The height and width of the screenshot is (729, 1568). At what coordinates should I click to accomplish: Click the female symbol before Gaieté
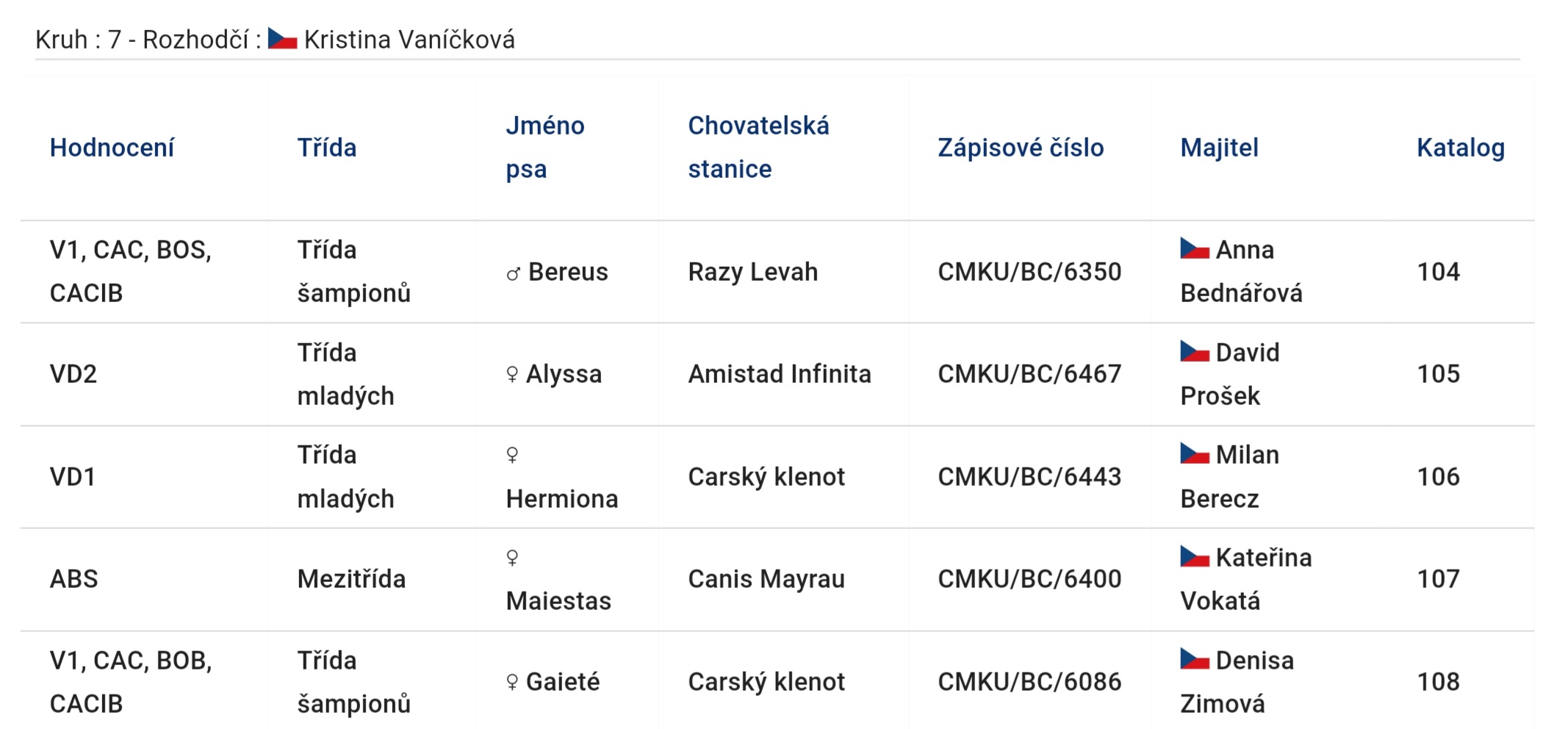pos(512,683)
